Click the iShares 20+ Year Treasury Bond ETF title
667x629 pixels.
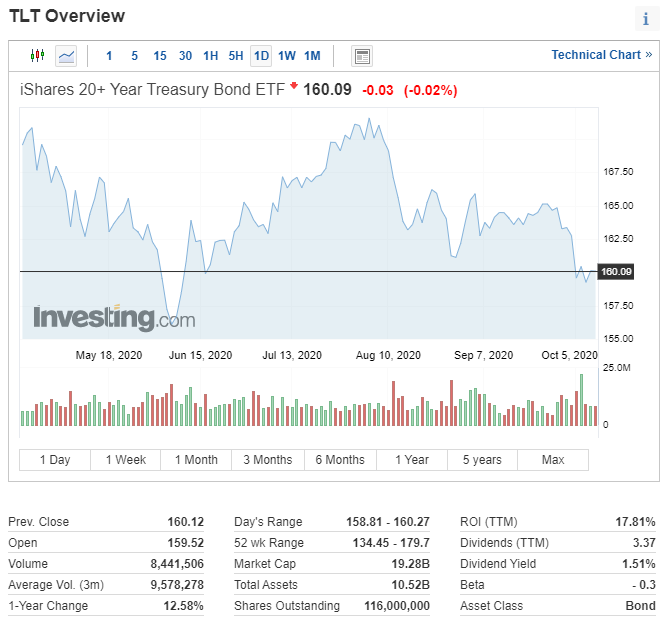[152, 90]
